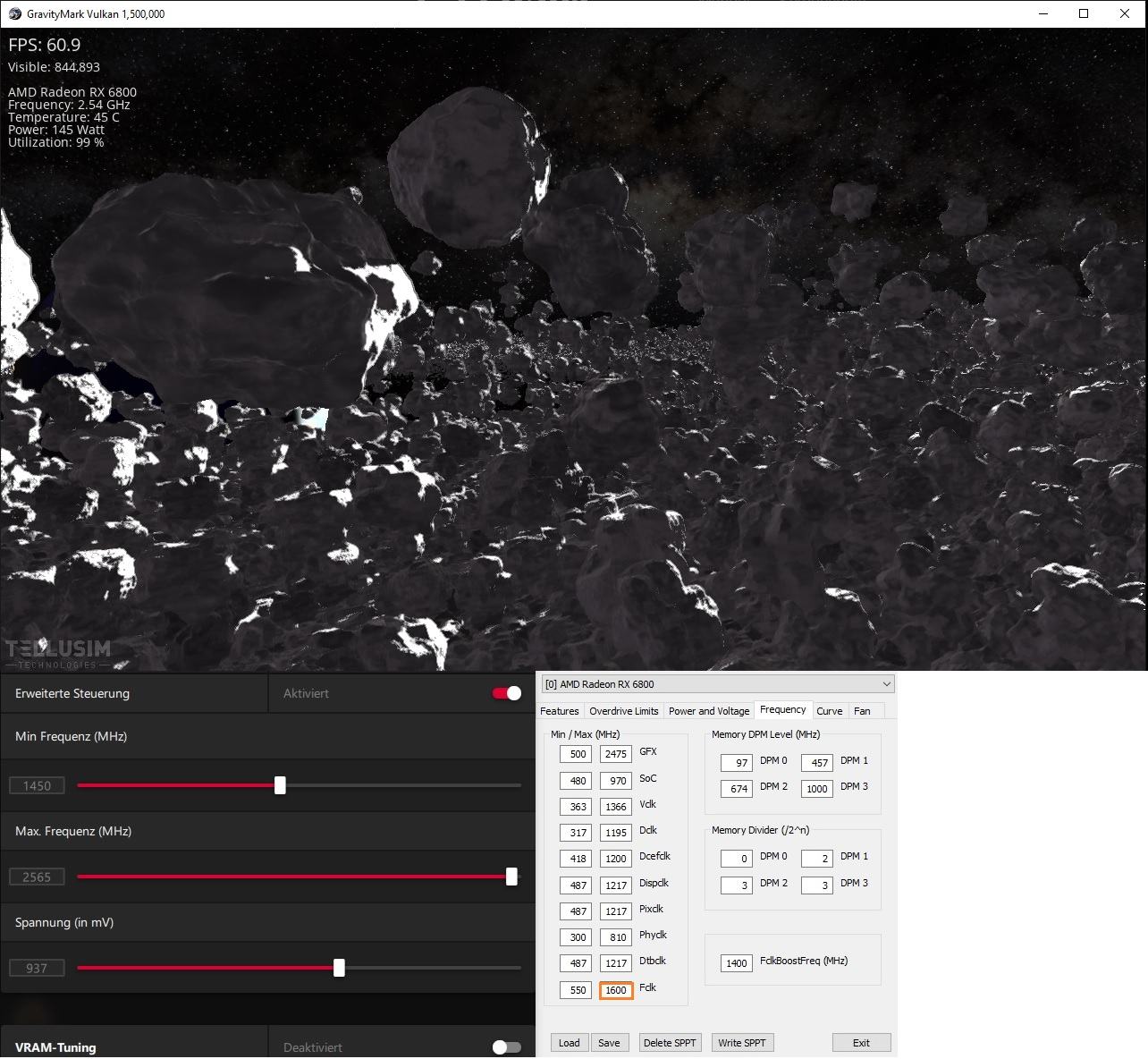
Task: Click the Dispclk minimum field 487
Action: 576,885
